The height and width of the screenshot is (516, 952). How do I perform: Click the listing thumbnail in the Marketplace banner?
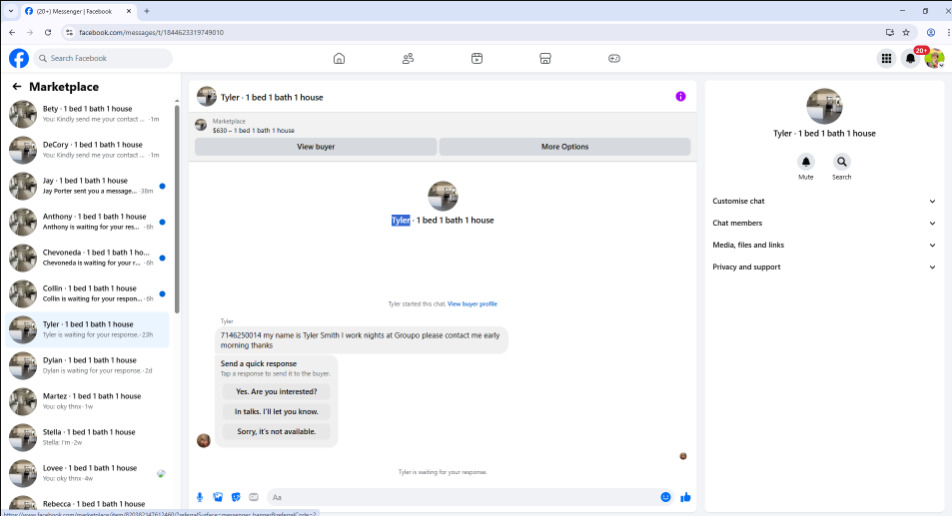tap(201, 125)
